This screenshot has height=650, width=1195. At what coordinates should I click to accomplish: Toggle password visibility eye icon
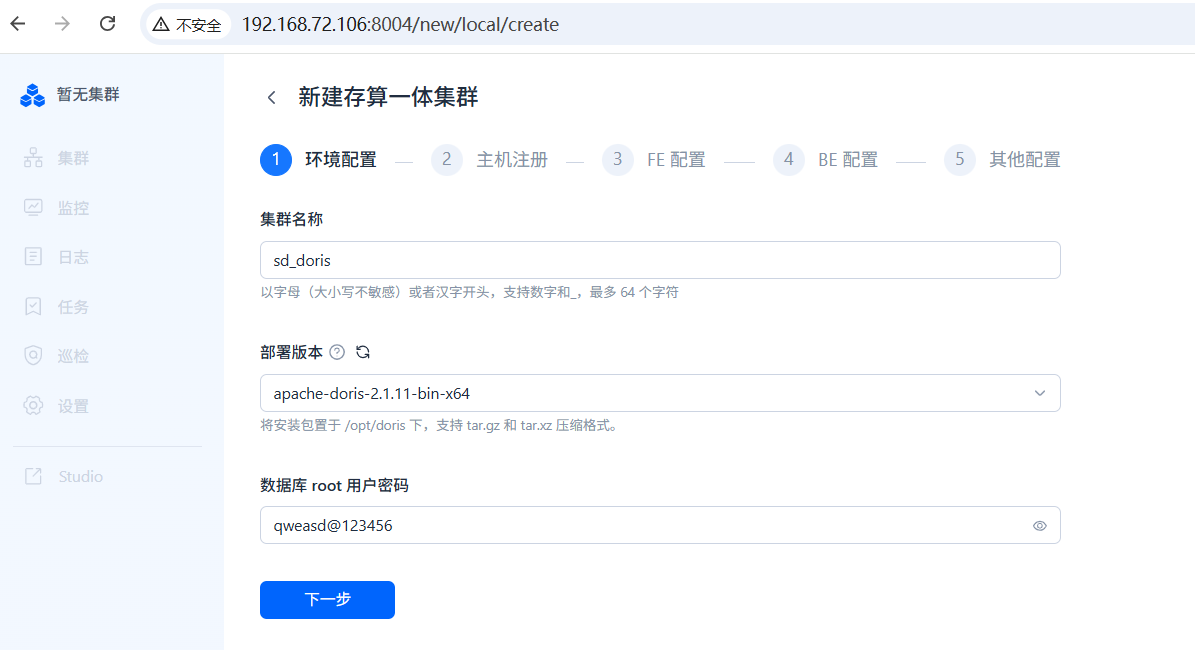coord(1040,525)
